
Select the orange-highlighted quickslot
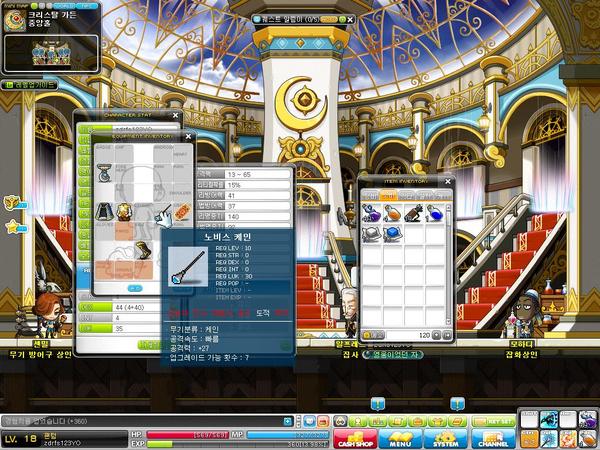pos(530,439)
